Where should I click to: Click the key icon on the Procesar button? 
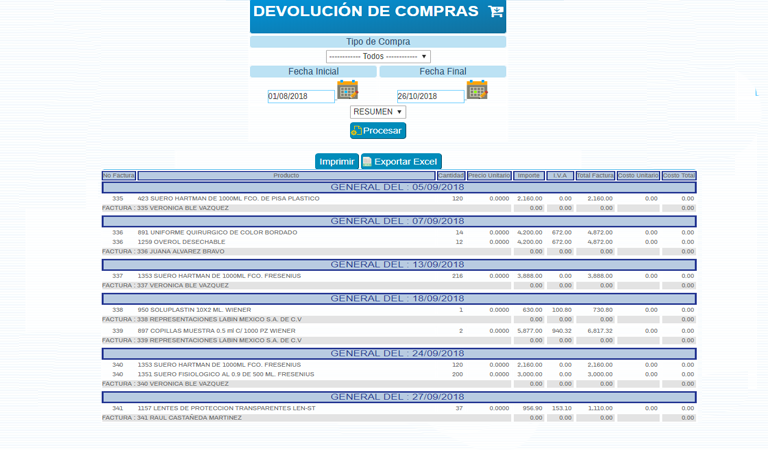pos(357,131)
